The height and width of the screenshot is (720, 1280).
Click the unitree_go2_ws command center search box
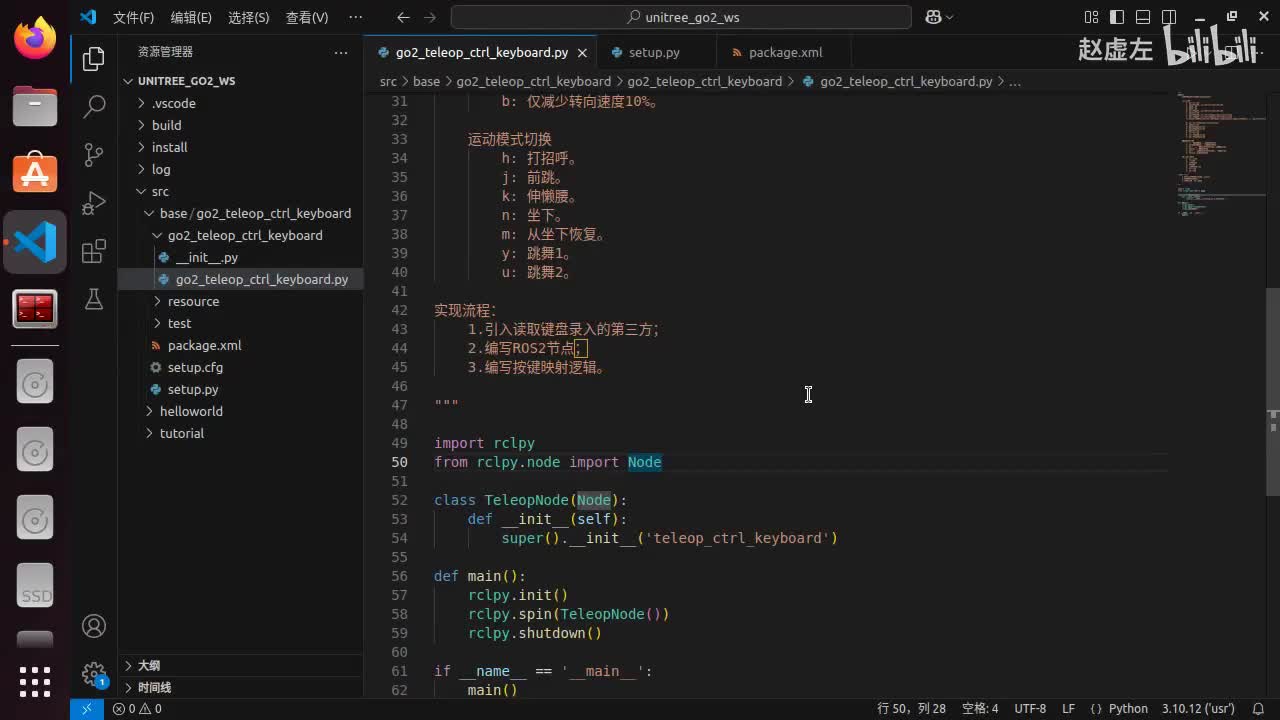(x=681, y=17)
